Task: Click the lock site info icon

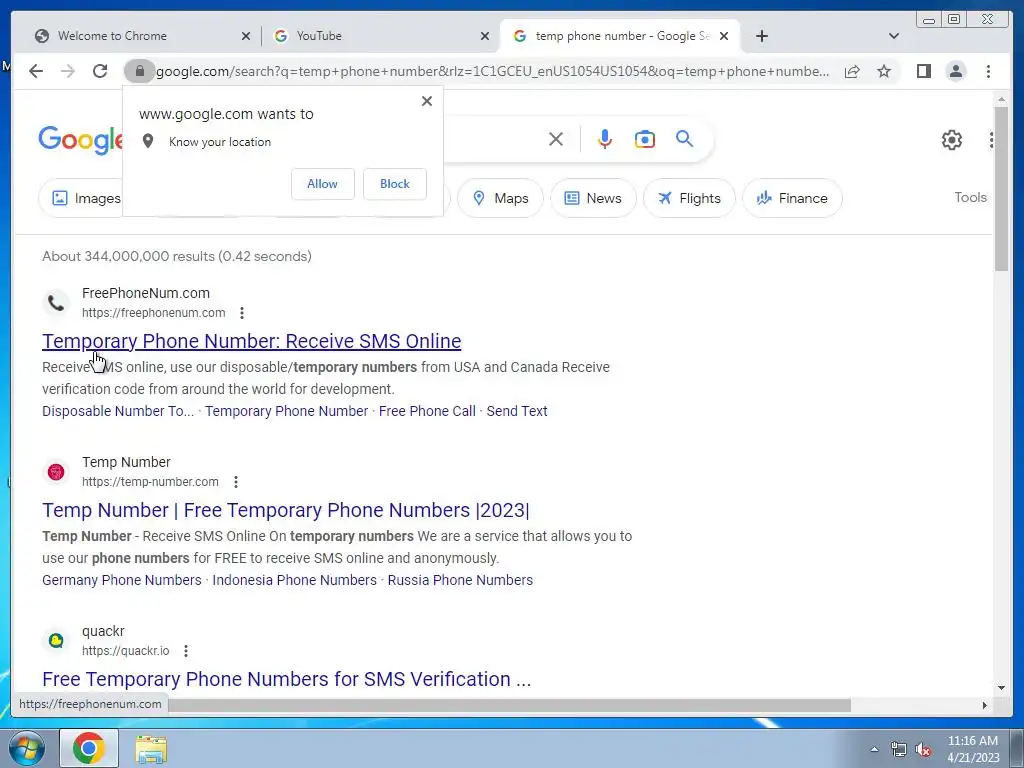Action: tap(139, 71)
